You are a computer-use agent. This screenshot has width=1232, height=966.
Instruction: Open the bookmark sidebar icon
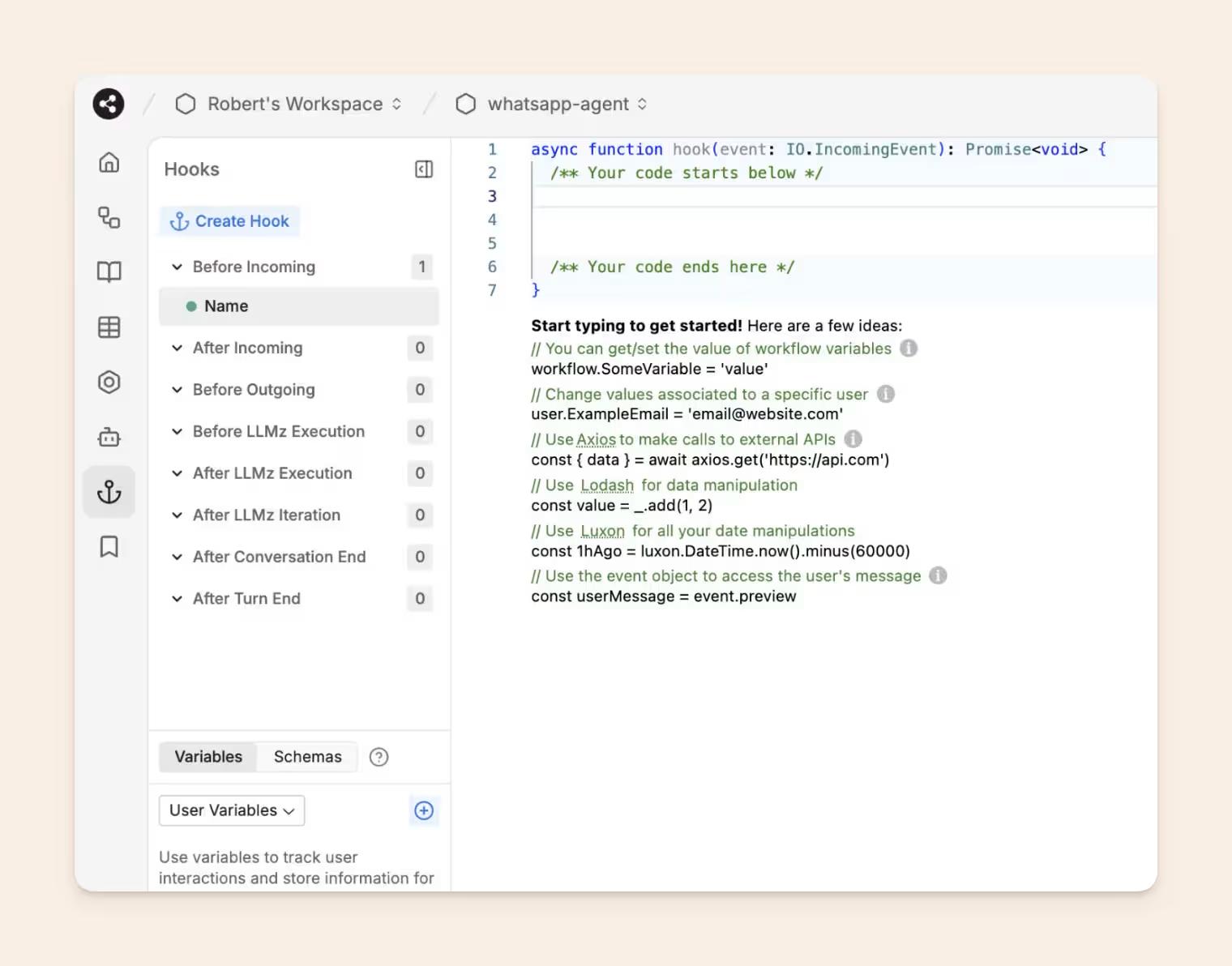click(x=109, y=547)
